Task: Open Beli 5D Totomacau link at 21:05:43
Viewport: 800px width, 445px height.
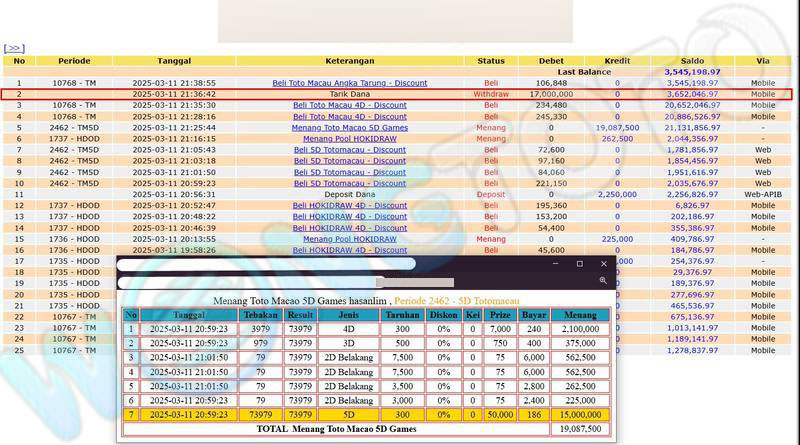Action: point(349,150)
